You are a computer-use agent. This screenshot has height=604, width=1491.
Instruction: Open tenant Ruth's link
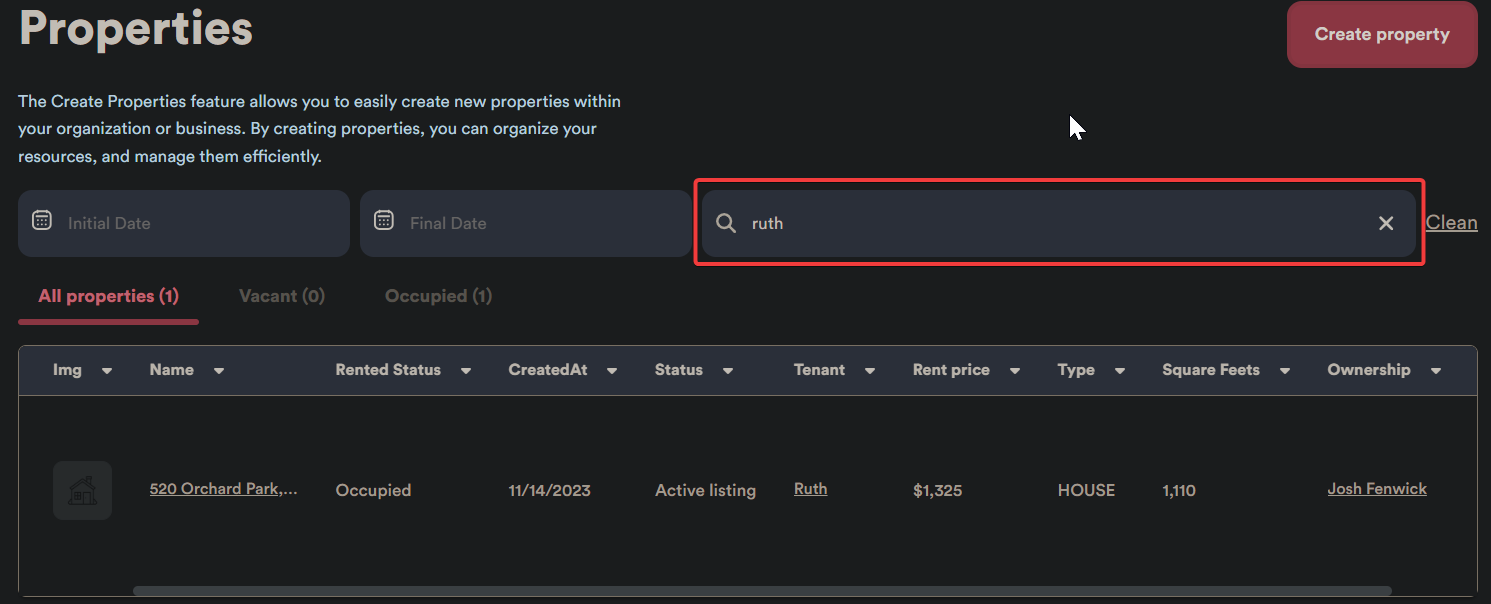[810, 489]
